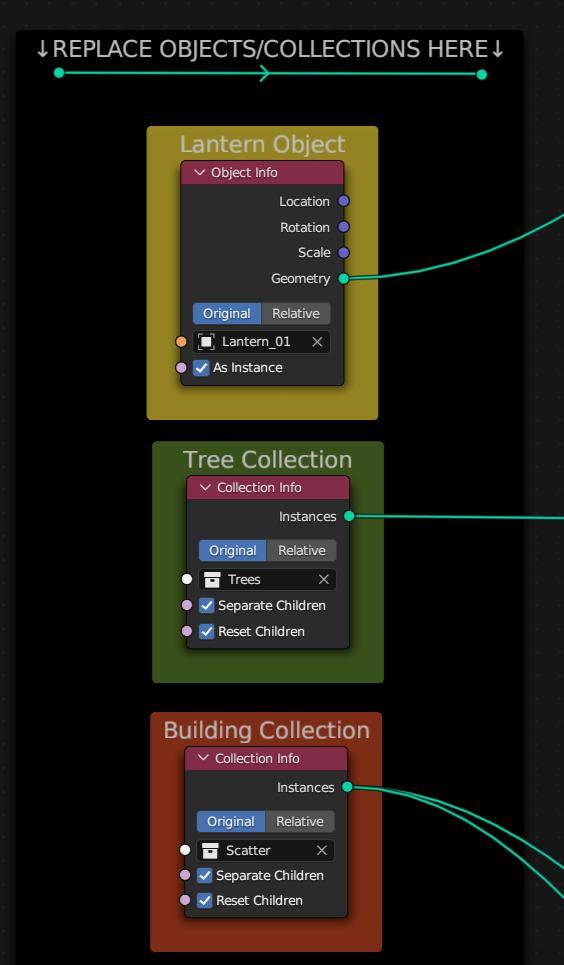Select Relative mode in Object Info node

[x=296, y=313]
